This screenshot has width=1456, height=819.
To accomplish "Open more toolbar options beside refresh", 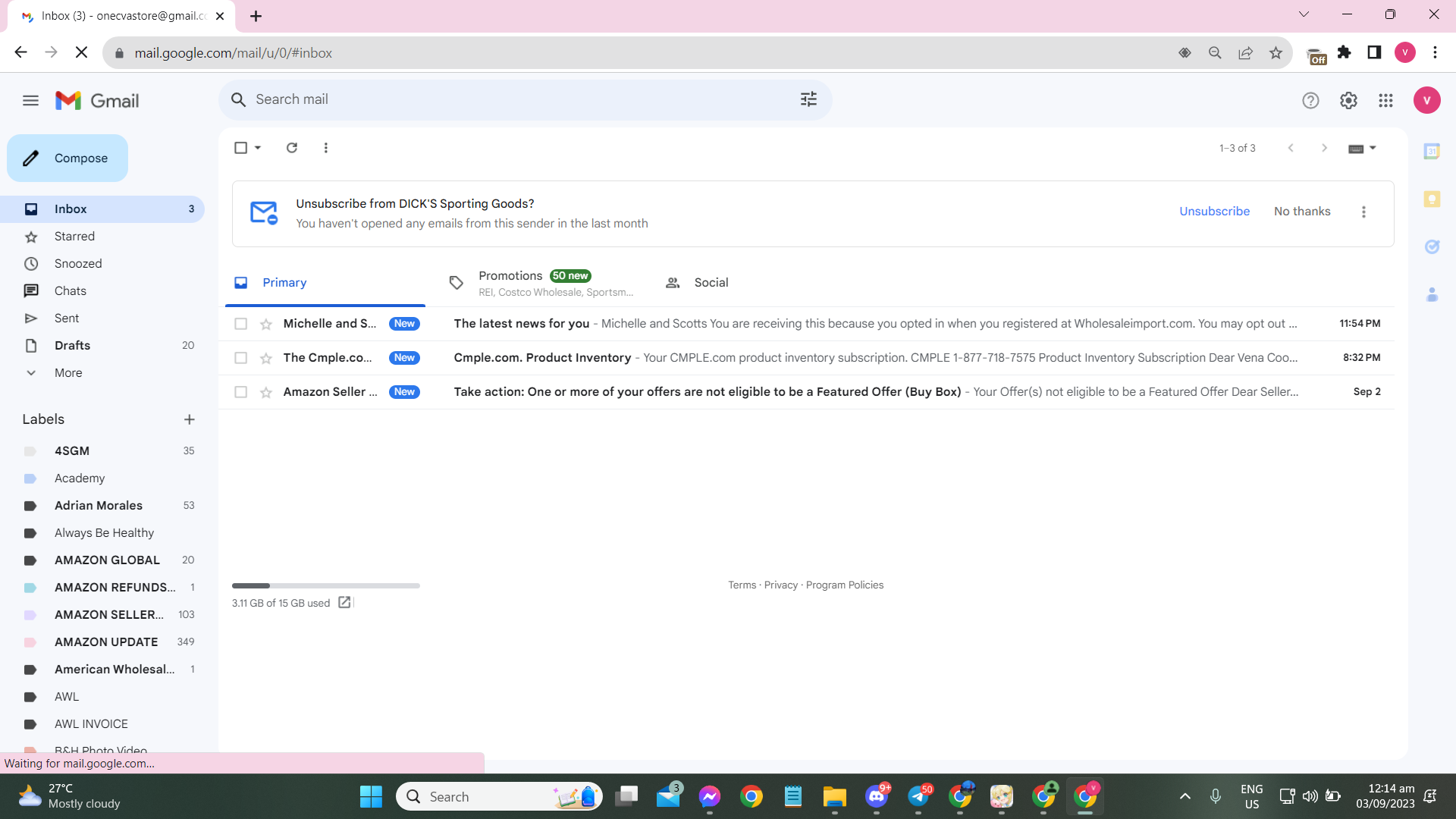I will click(326, 148).
